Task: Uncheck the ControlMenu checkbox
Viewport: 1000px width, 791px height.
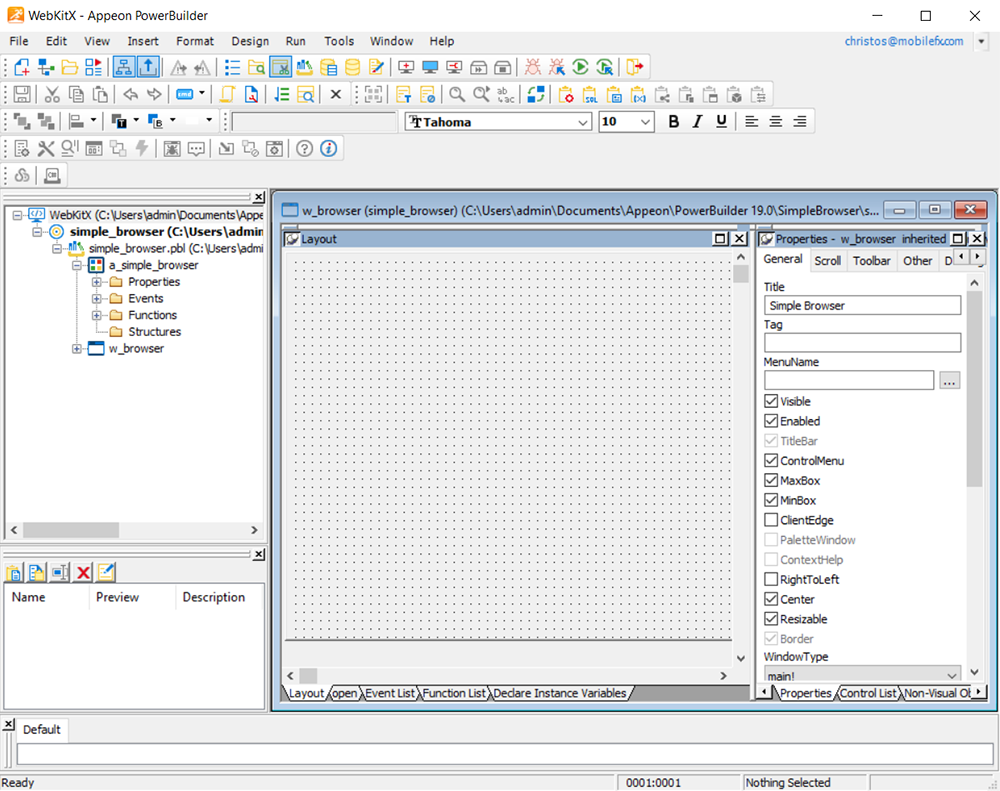Action: pyautogui.click(x=771, y=461)
